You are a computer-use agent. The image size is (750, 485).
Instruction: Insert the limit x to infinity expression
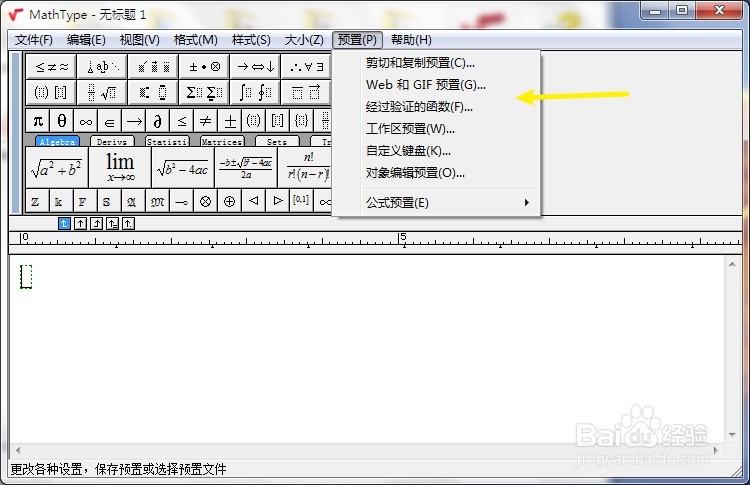point(120,167)
